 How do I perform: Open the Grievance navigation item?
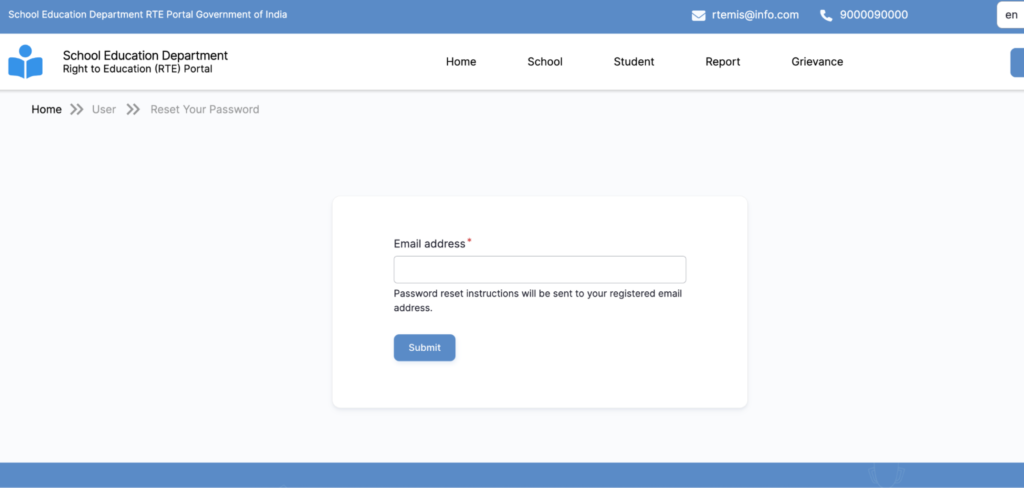coord(817,62)
